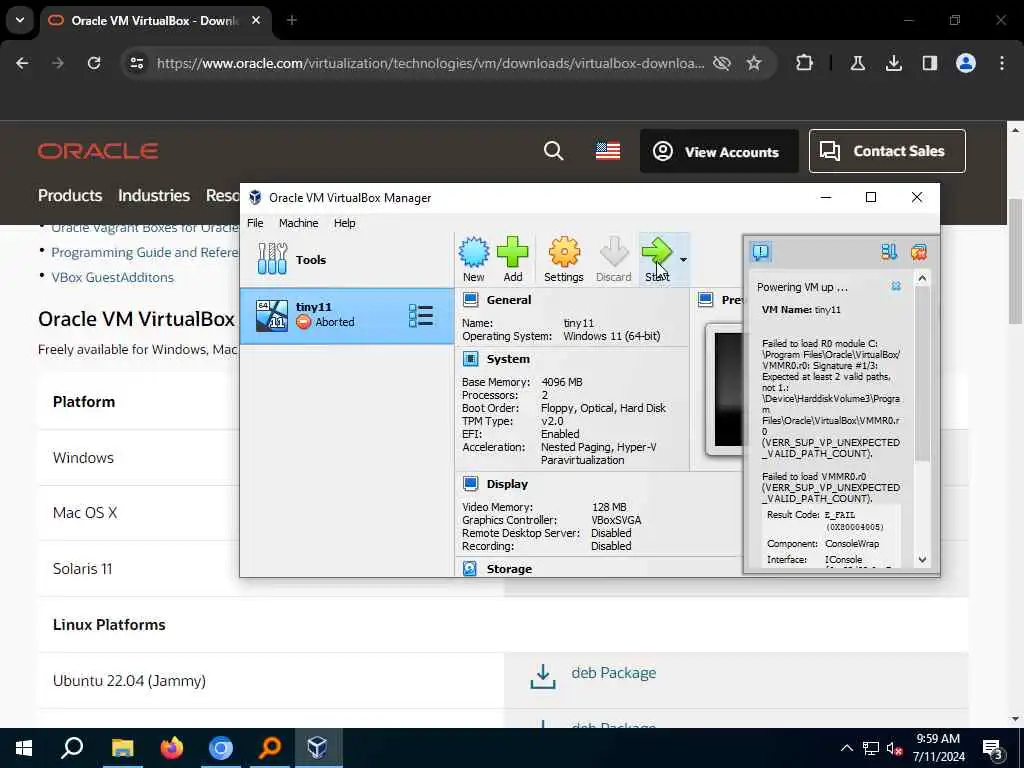Toggle the notification center icon
Image resolution: width=1024 pixels, height=768 pixels.
[761, 251]
